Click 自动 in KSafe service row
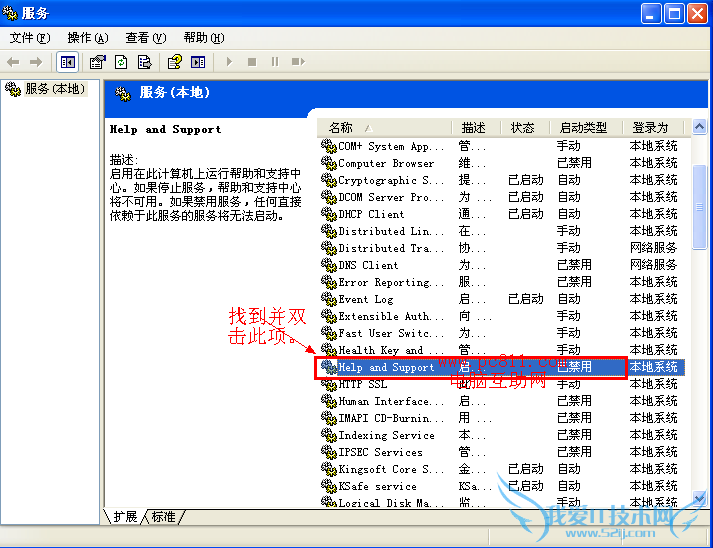 coord(568,486)
